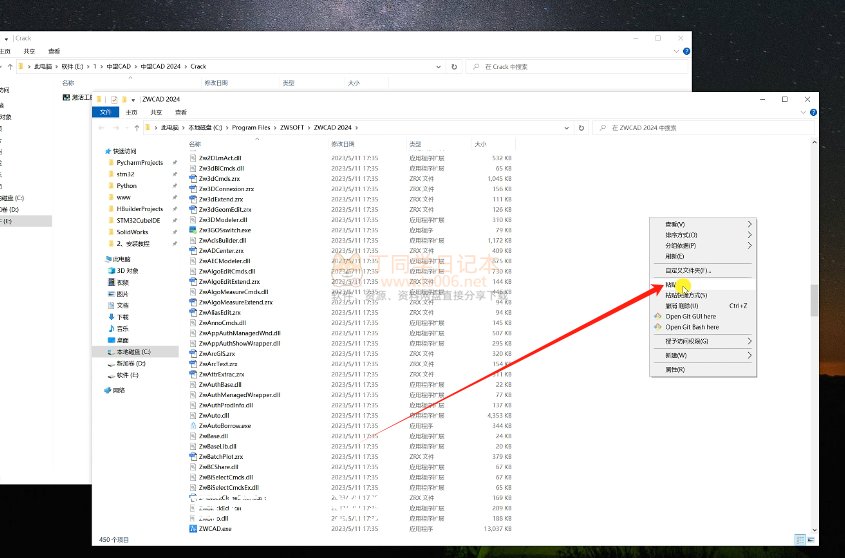This screenshot has height=558, width=845.
Task: Open the 文件 tab in ZWCAD 2024 window
Action: [106, 113]
